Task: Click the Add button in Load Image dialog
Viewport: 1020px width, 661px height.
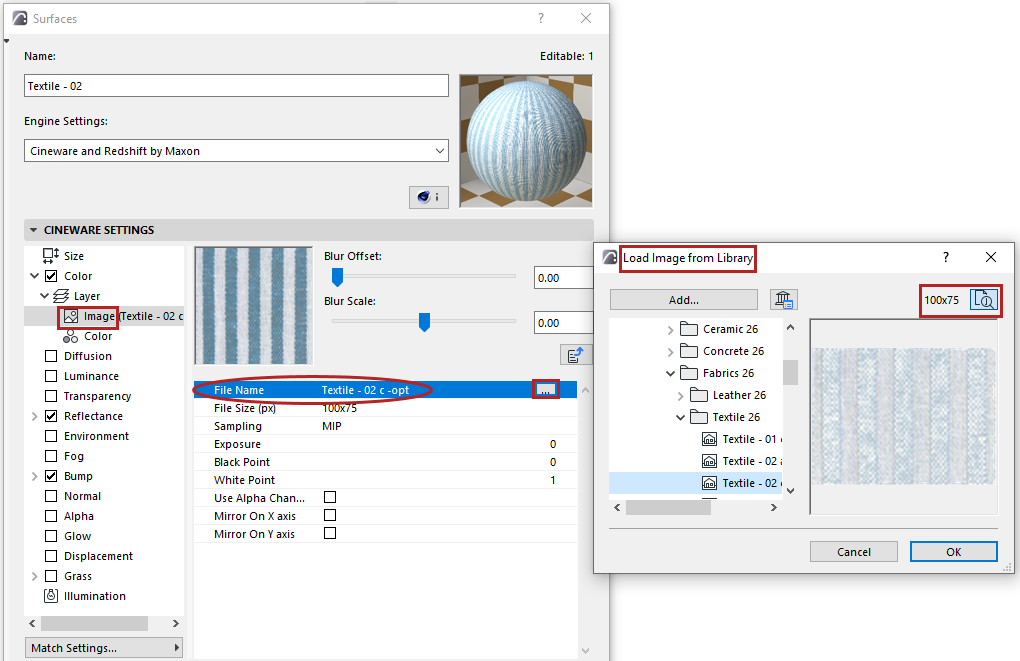Action: click(x=681, y=299)
